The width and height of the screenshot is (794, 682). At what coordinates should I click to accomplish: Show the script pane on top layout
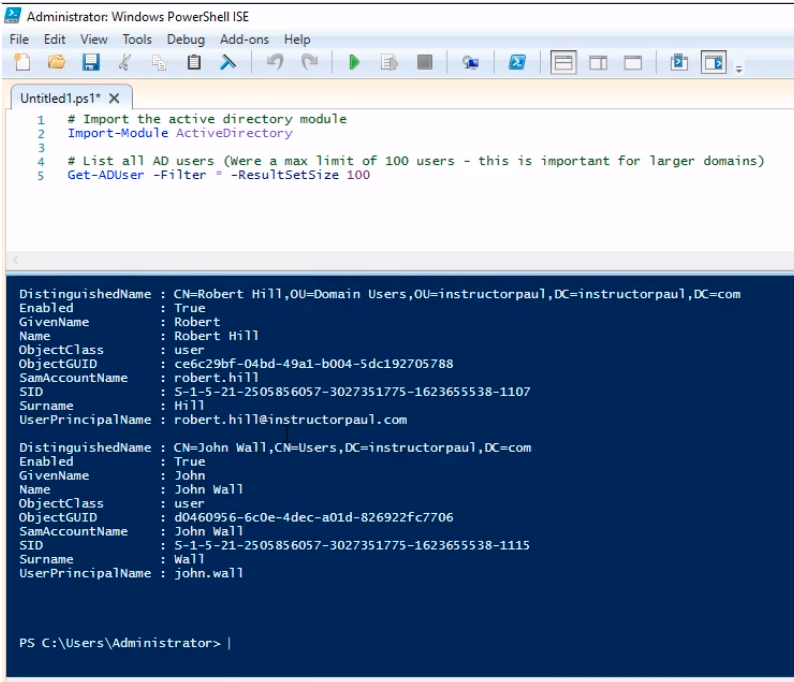(564, 63)
